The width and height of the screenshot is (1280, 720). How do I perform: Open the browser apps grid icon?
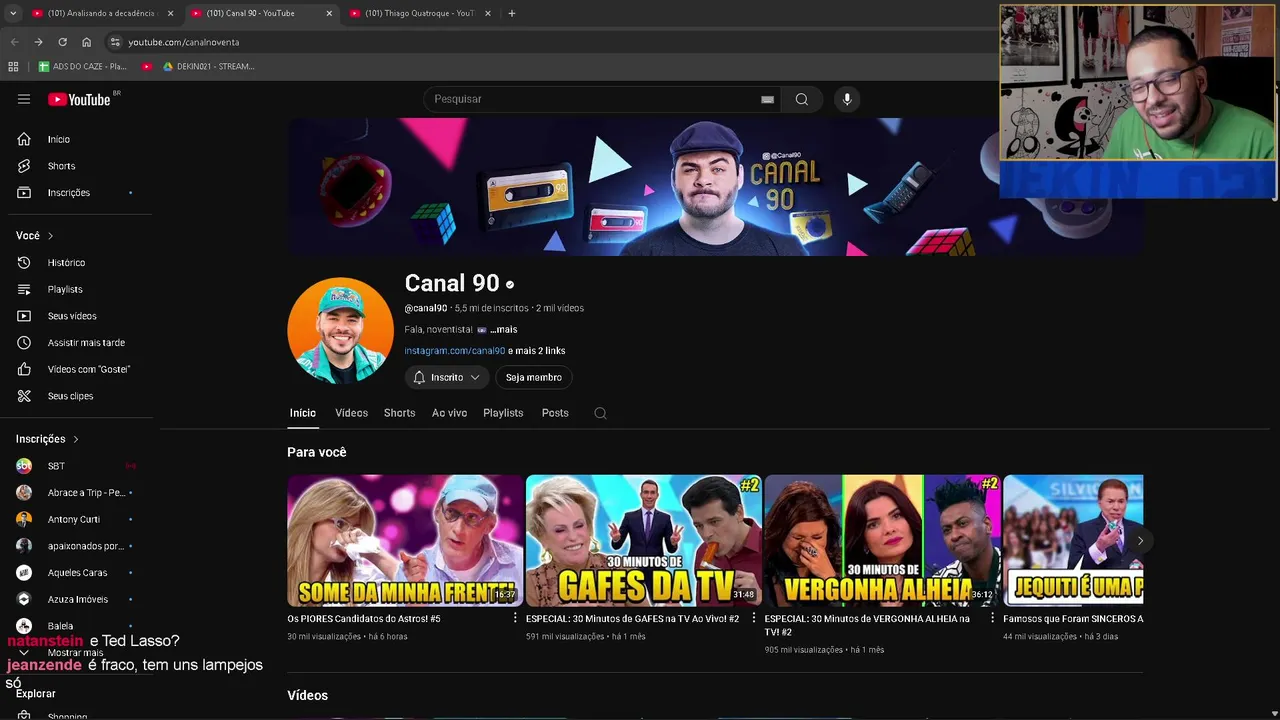[x=13, y=66]
